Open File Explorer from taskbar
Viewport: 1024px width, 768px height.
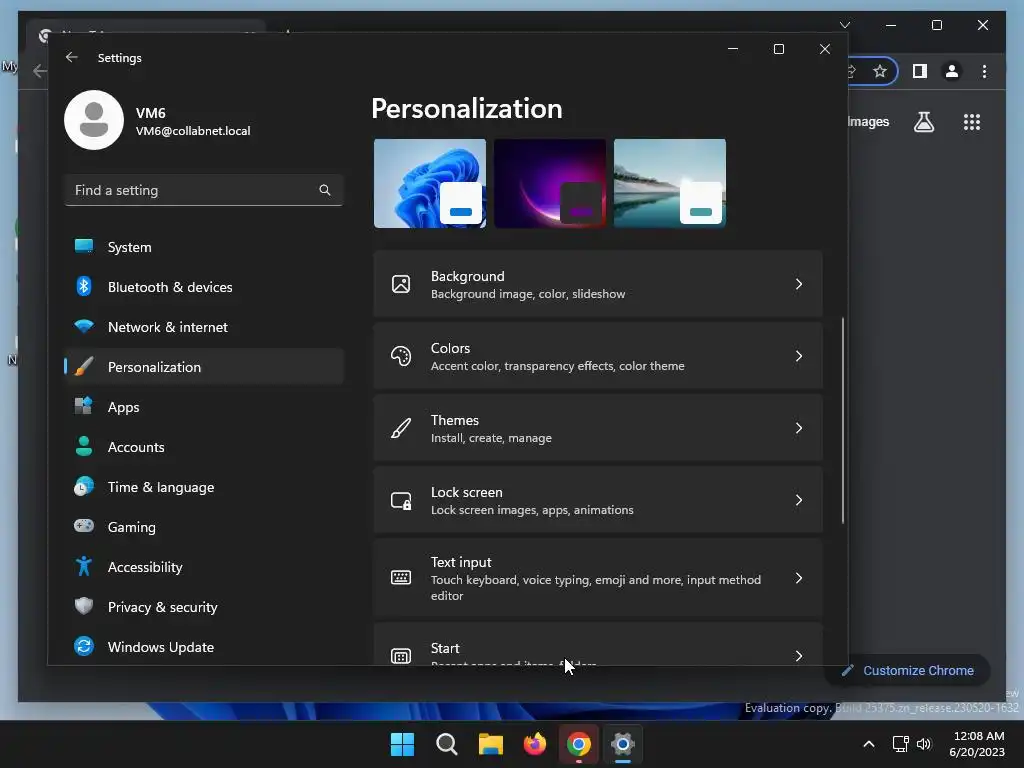pos(490,744)
